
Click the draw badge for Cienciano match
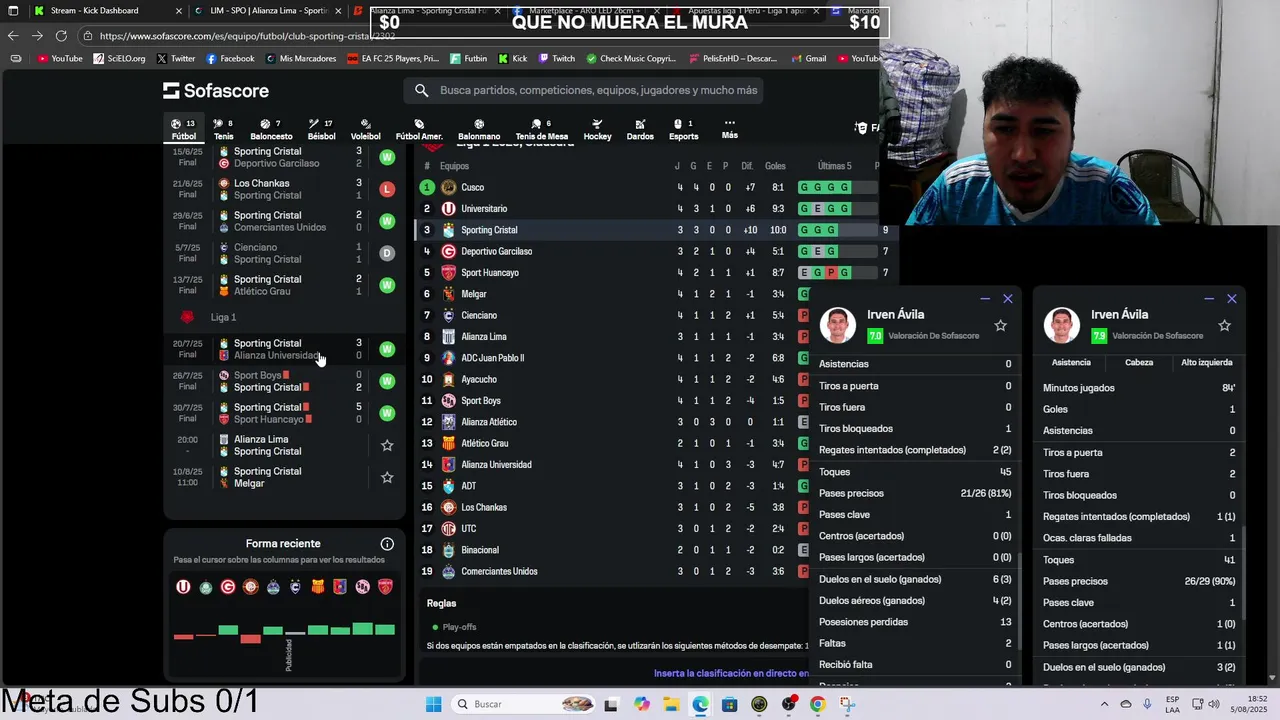(387, 253)
